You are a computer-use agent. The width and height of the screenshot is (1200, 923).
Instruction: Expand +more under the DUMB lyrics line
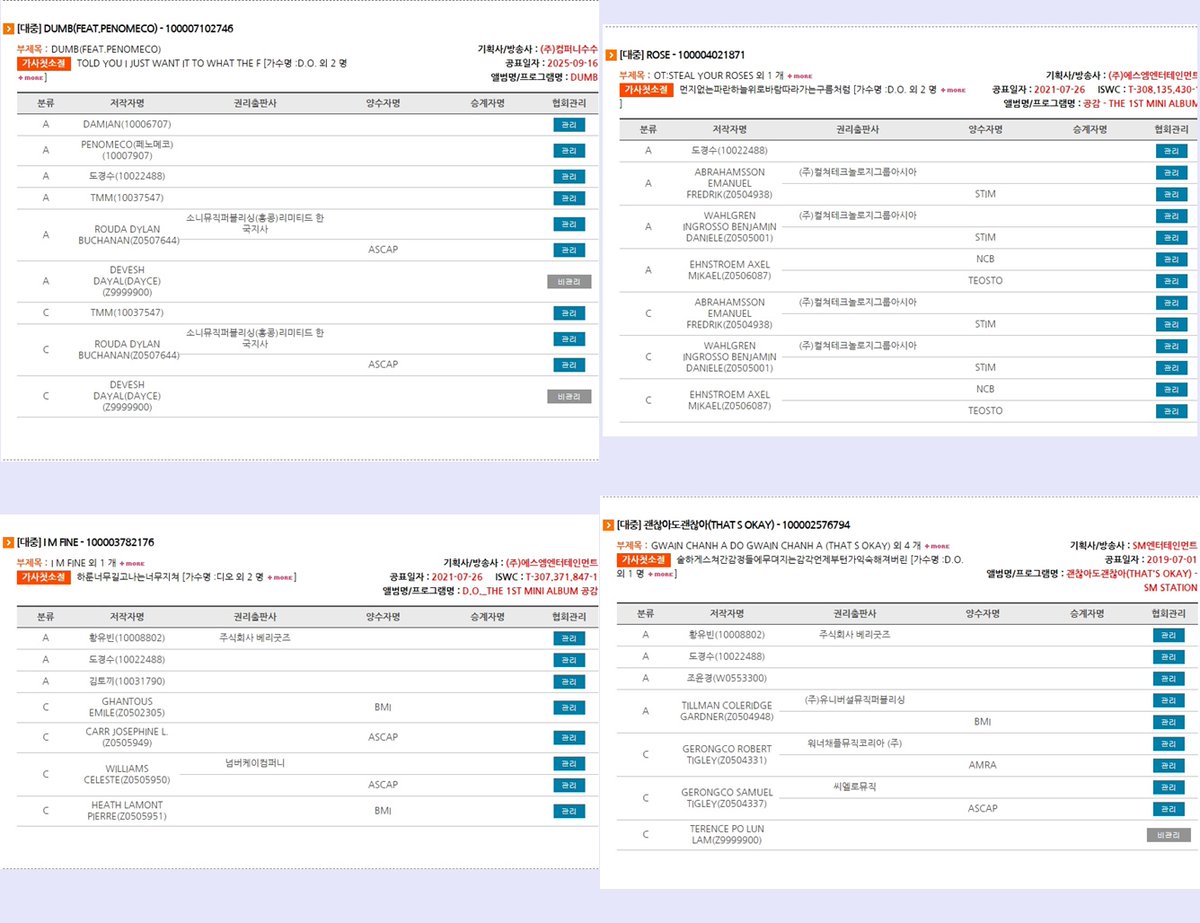[x=30, y=77]
